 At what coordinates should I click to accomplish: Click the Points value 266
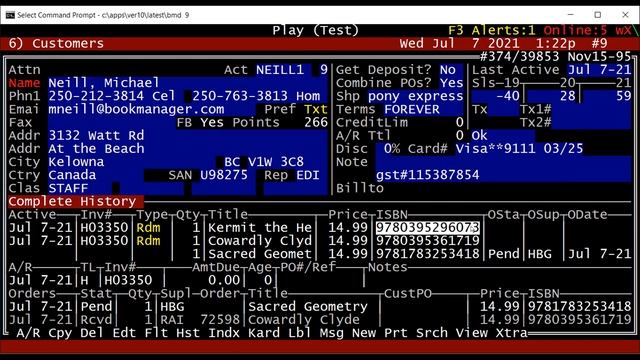click(316, 122)
